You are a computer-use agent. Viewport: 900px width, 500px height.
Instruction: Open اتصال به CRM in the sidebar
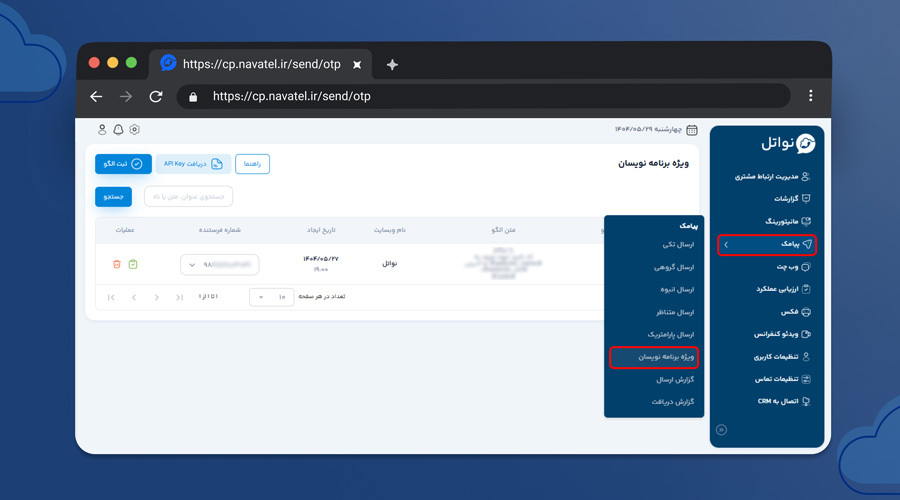tap(783, 402)
